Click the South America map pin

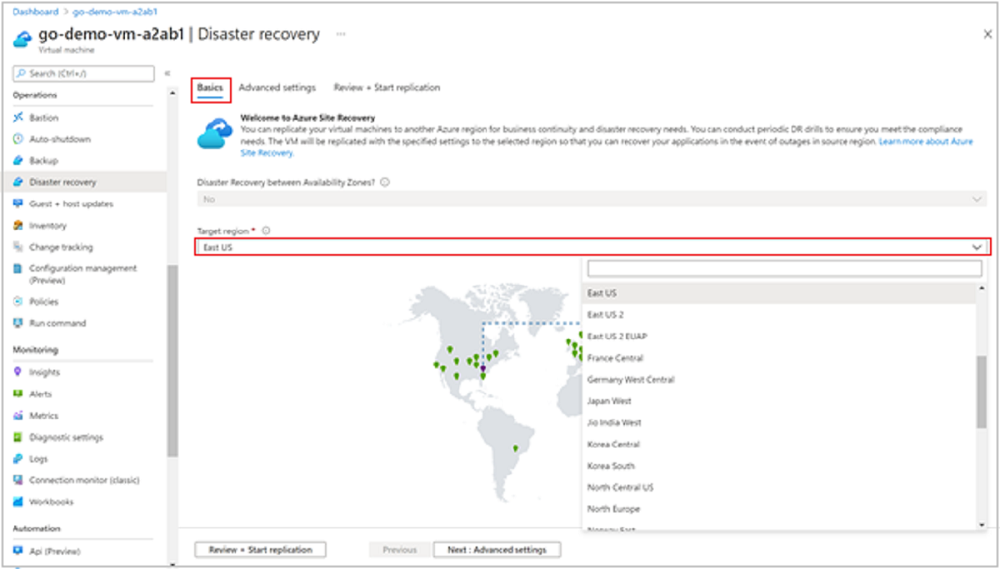(516, 449)
